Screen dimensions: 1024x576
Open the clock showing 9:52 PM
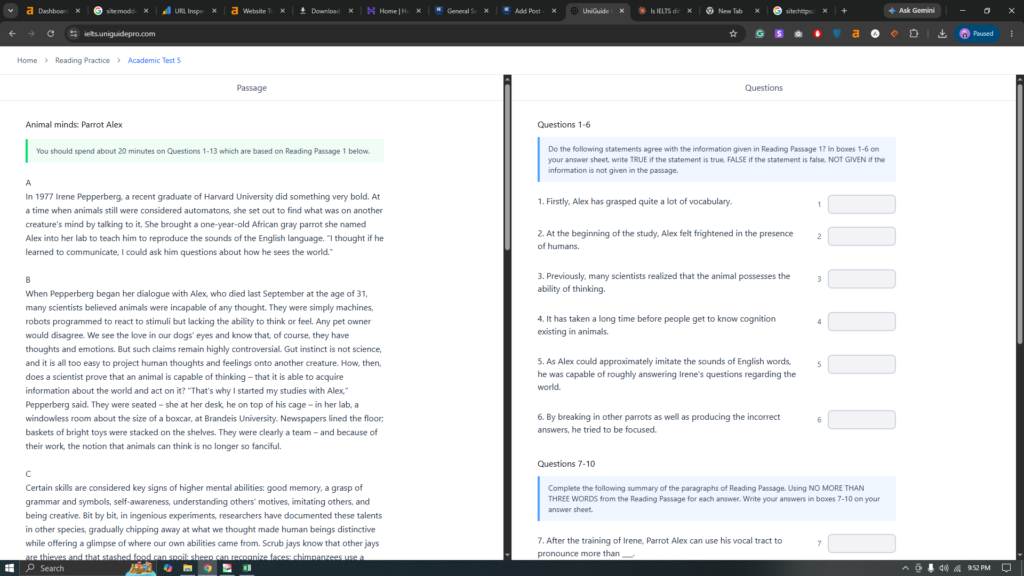[978, 568]
